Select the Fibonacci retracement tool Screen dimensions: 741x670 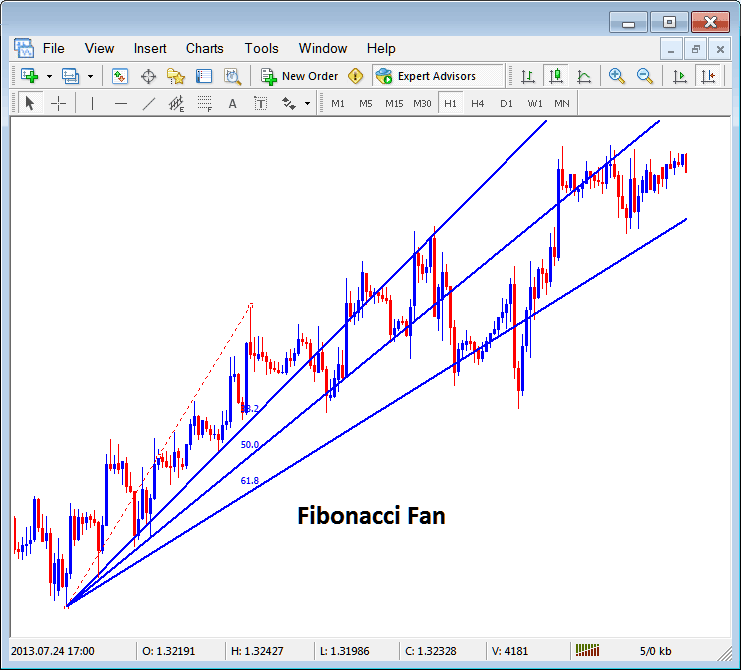tap(205, 103)
